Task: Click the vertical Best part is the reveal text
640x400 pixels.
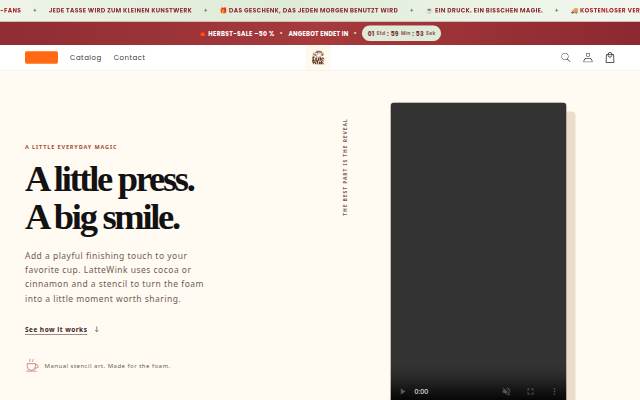Action: click(x=345, y=167)
